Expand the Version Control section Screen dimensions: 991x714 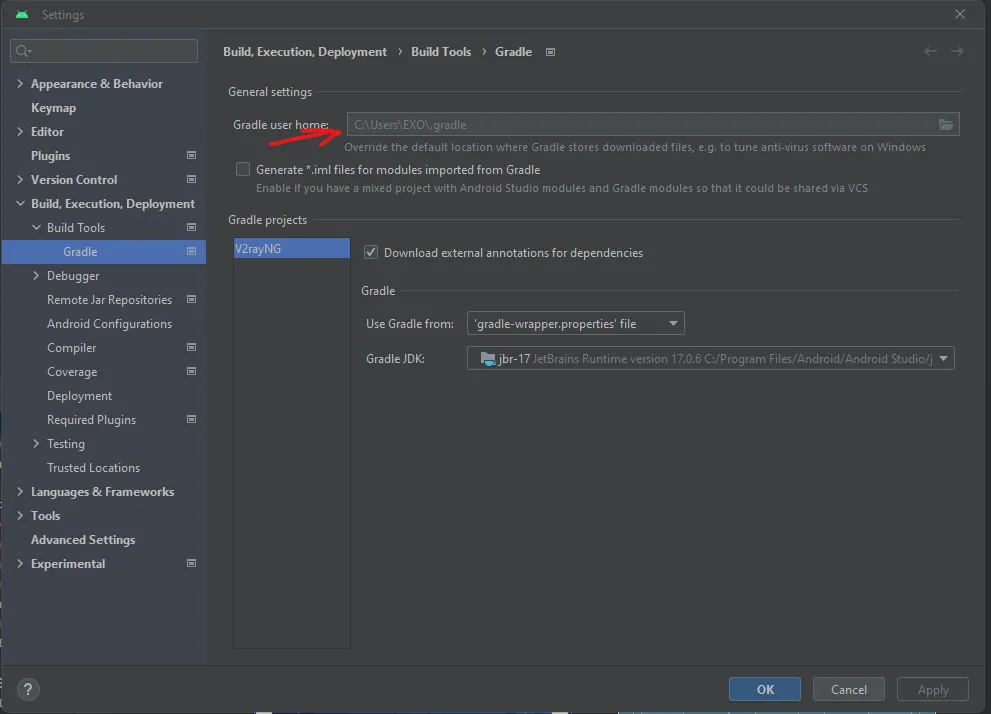point(20,179)
